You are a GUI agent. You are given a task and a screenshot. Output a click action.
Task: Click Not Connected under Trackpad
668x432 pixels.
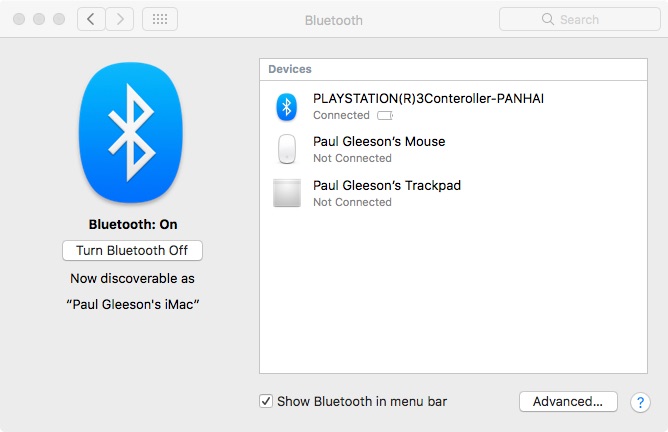click(x=352, y=202)
